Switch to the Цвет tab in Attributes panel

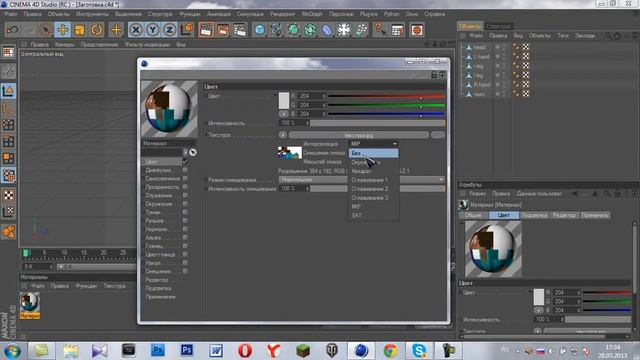[504, 215]
